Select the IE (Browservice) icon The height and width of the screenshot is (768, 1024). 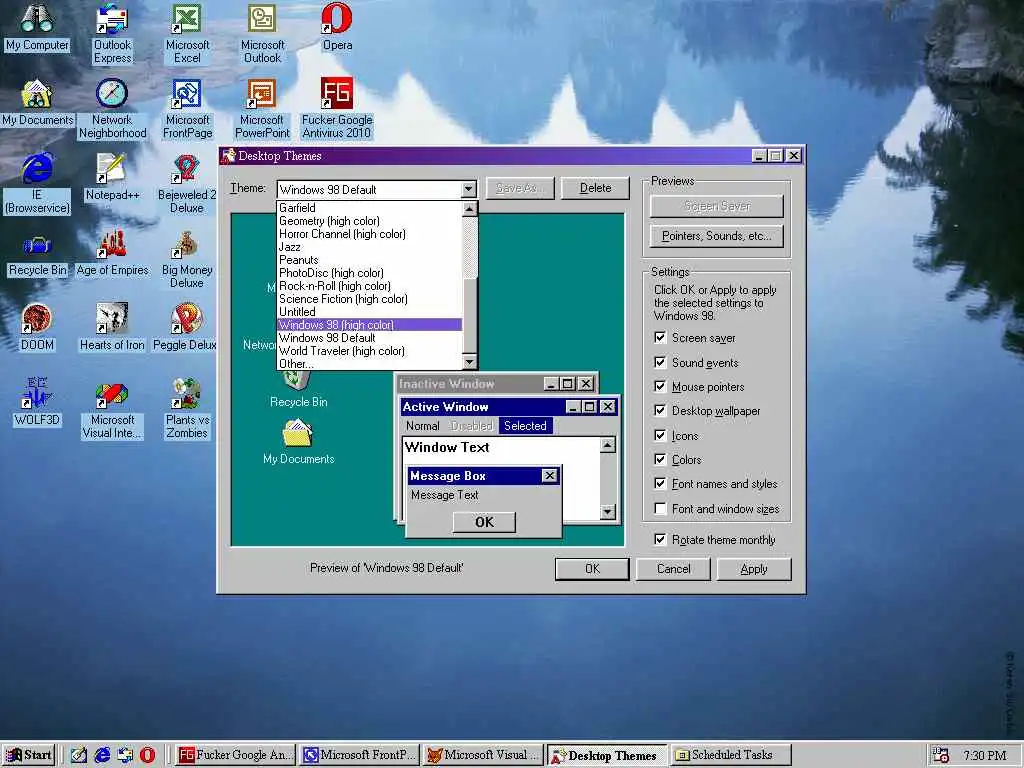(x=37, y=184)
